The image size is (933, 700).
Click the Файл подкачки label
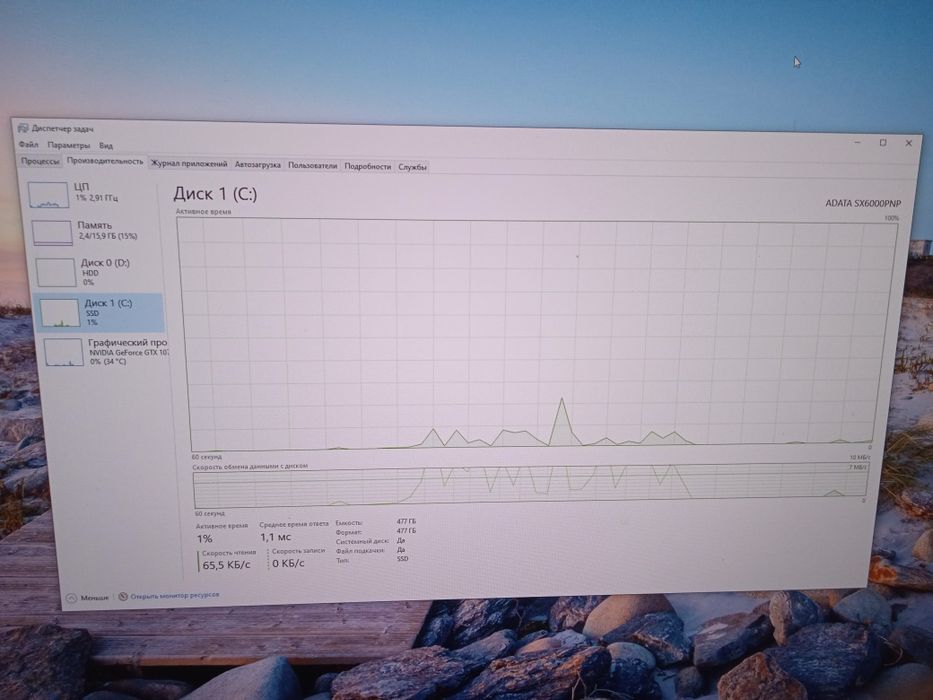(361, 551)
